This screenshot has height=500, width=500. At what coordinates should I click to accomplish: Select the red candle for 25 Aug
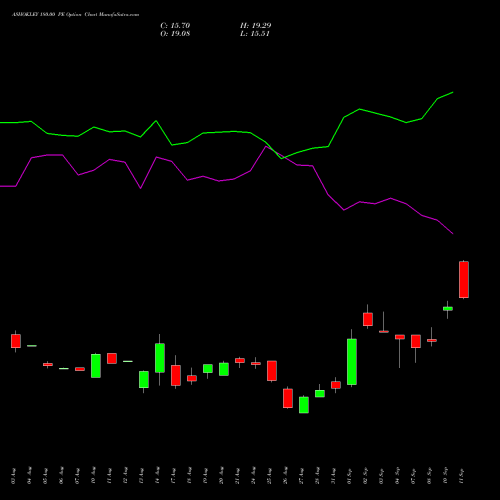[272, 371]
